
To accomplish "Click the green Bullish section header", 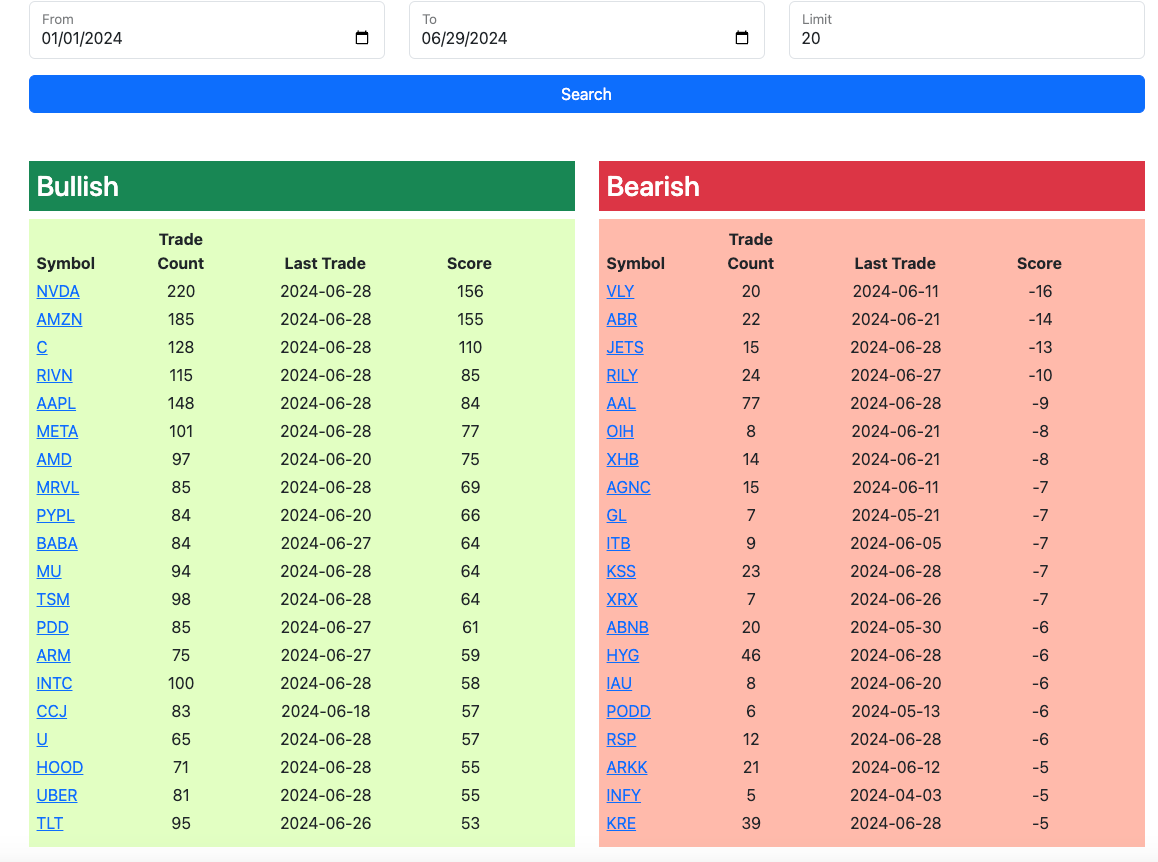I will tap(302, 186).
